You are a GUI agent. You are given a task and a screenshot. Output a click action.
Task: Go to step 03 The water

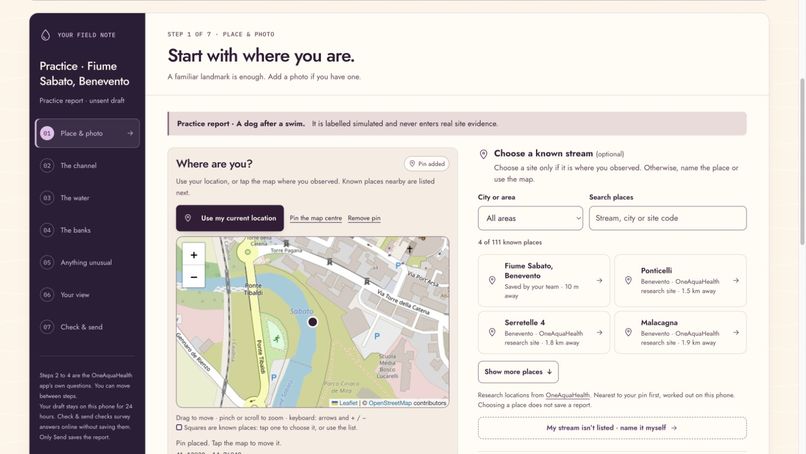pos(87,198)
